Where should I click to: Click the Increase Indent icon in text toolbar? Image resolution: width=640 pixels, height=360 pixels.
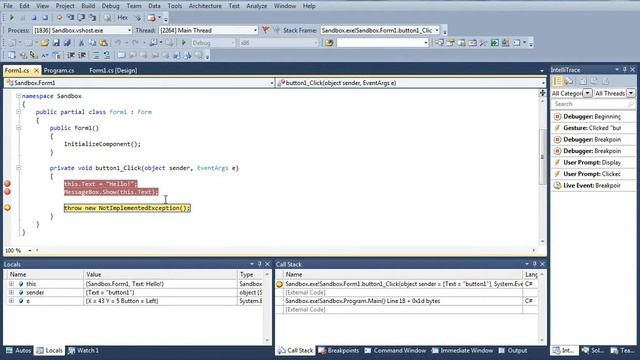[82, 55]
